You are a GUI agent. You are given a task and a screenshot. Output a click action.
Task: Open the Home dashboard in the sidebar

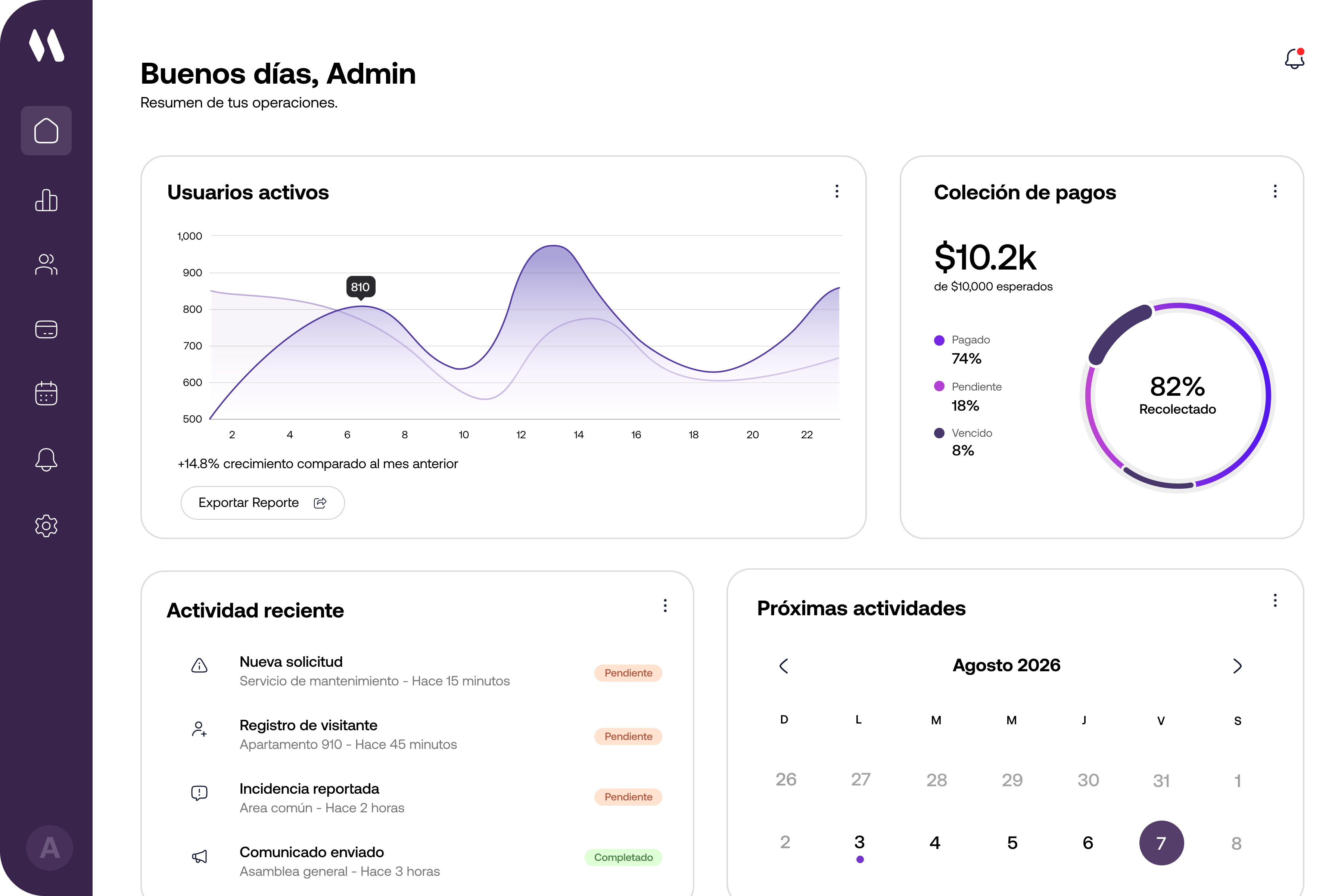[x=46, y=130]
